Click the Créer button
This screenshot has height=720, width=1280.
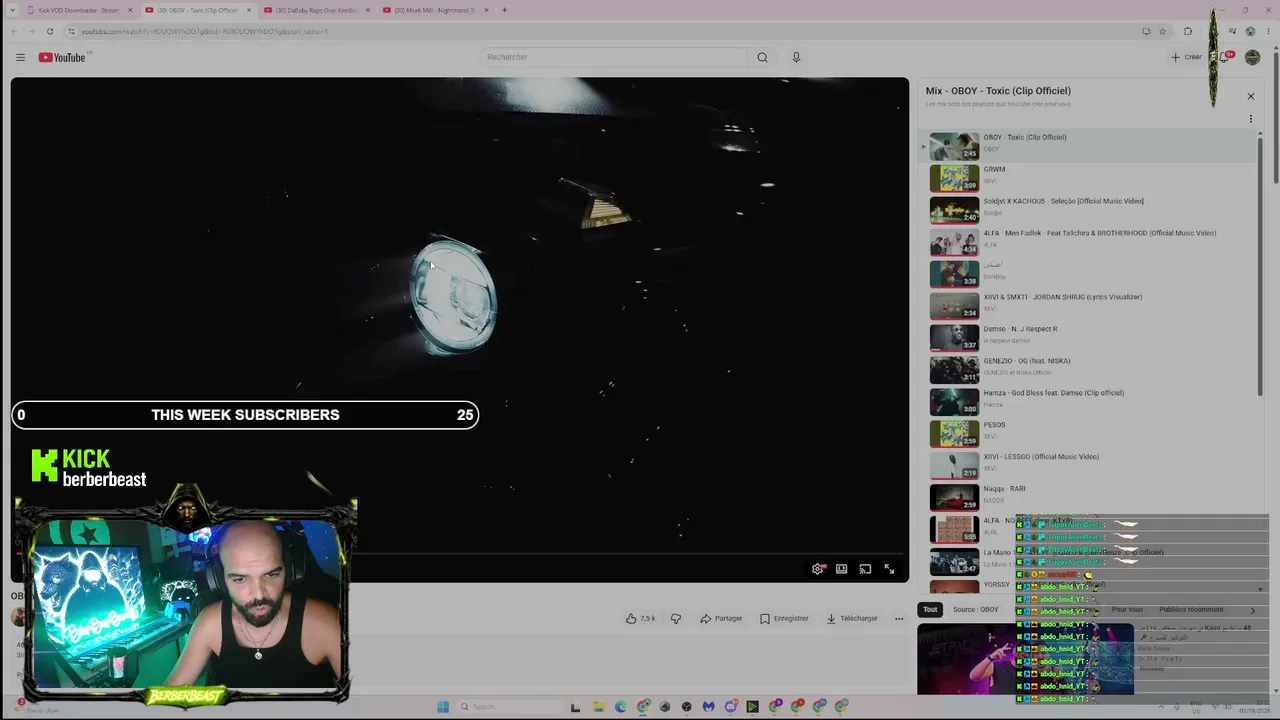(x=1186, y=57)
